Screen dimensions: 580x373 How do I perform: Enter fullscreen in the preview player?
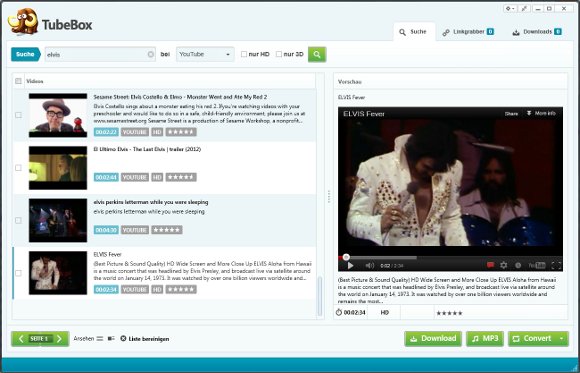(556, 265)
